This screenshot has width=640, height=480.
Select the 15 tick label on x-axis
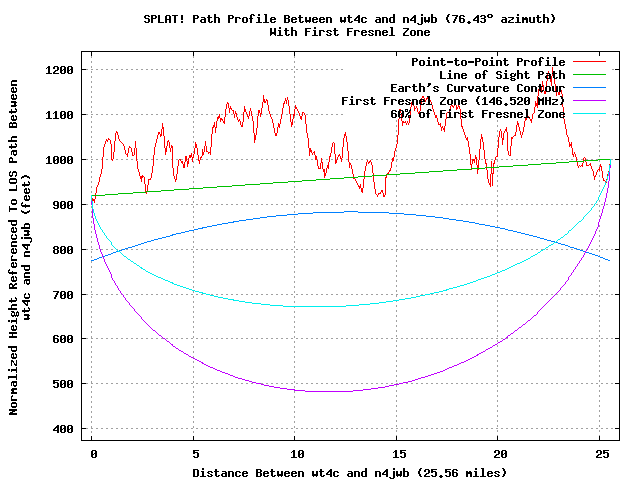click(397, 453)
